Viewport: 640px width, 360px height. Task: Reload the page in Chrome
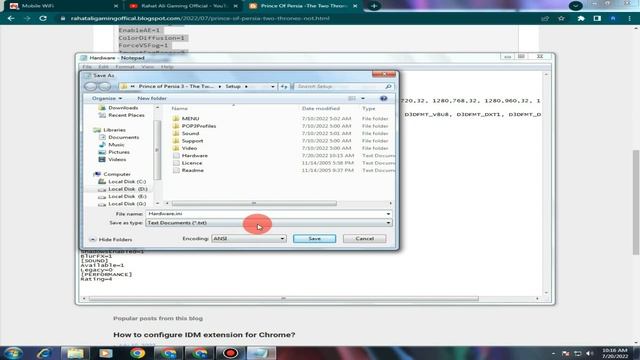[x=43, y=18]
